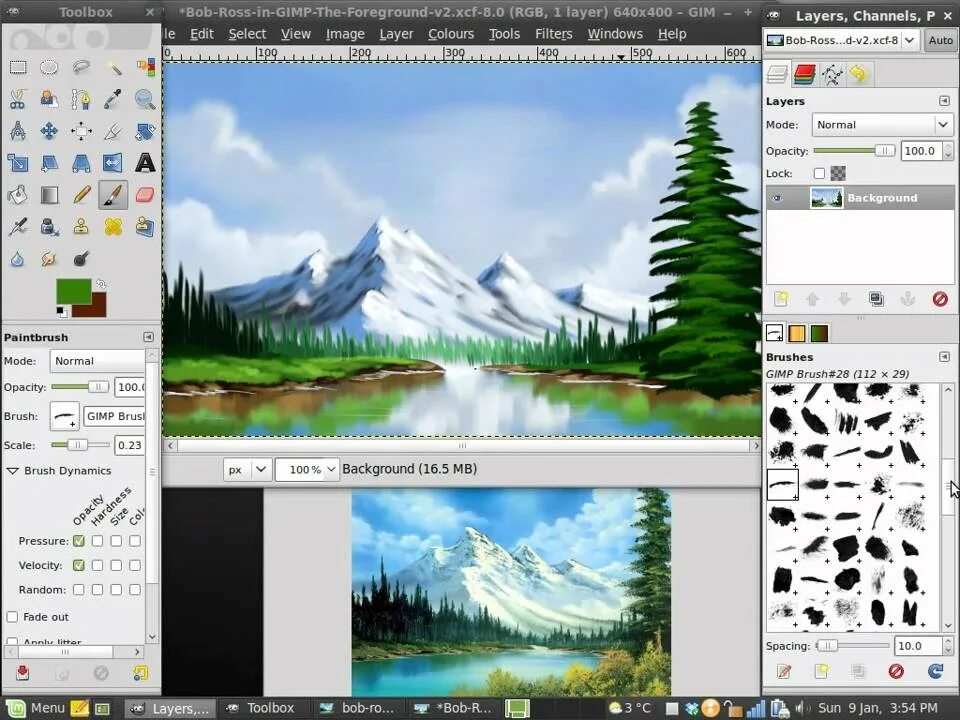
Task: Click the background brown colour swatch
Action: point(97,307)
